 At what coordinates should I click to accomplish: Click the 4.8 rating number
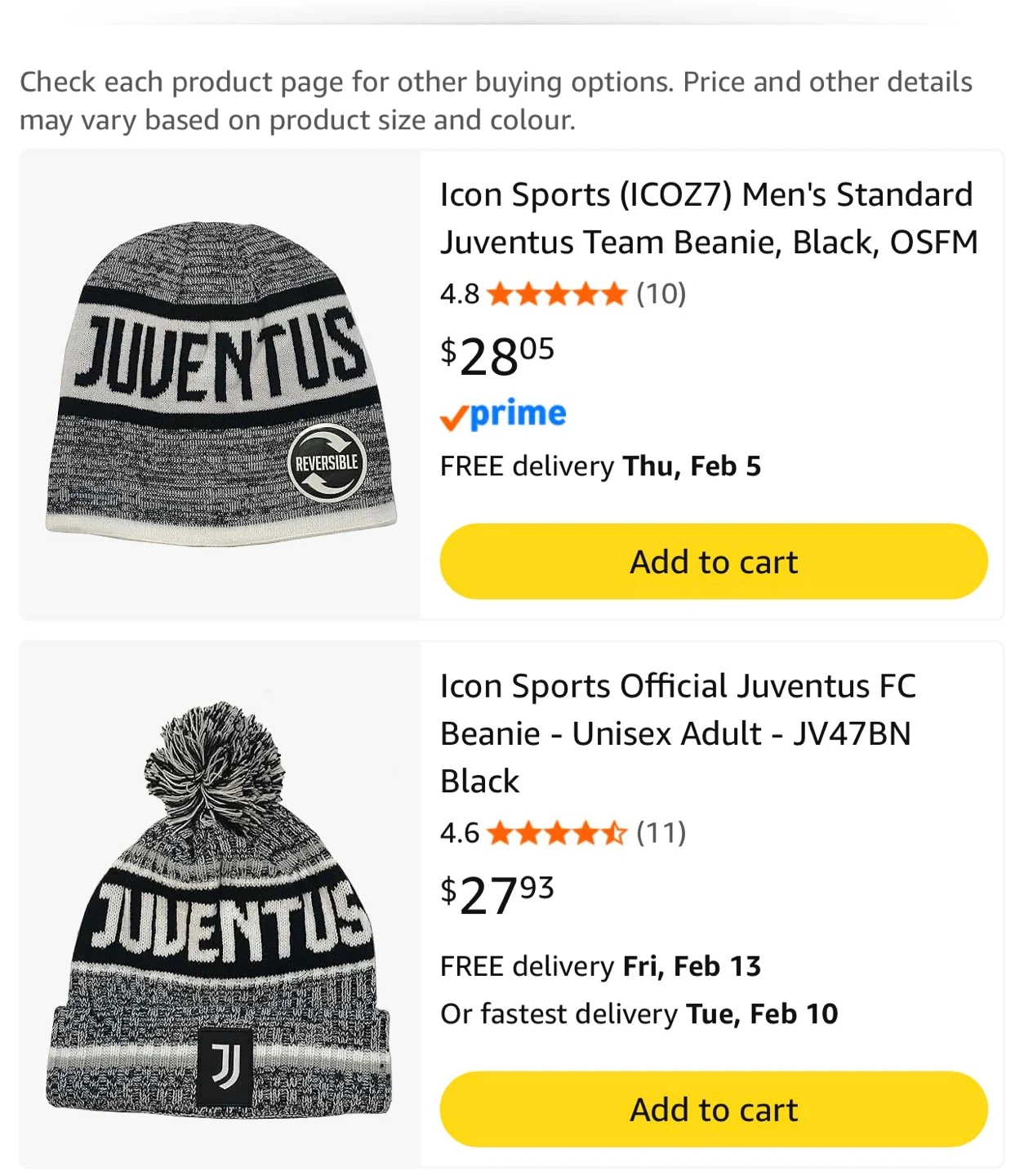click(x=459, y=294)
